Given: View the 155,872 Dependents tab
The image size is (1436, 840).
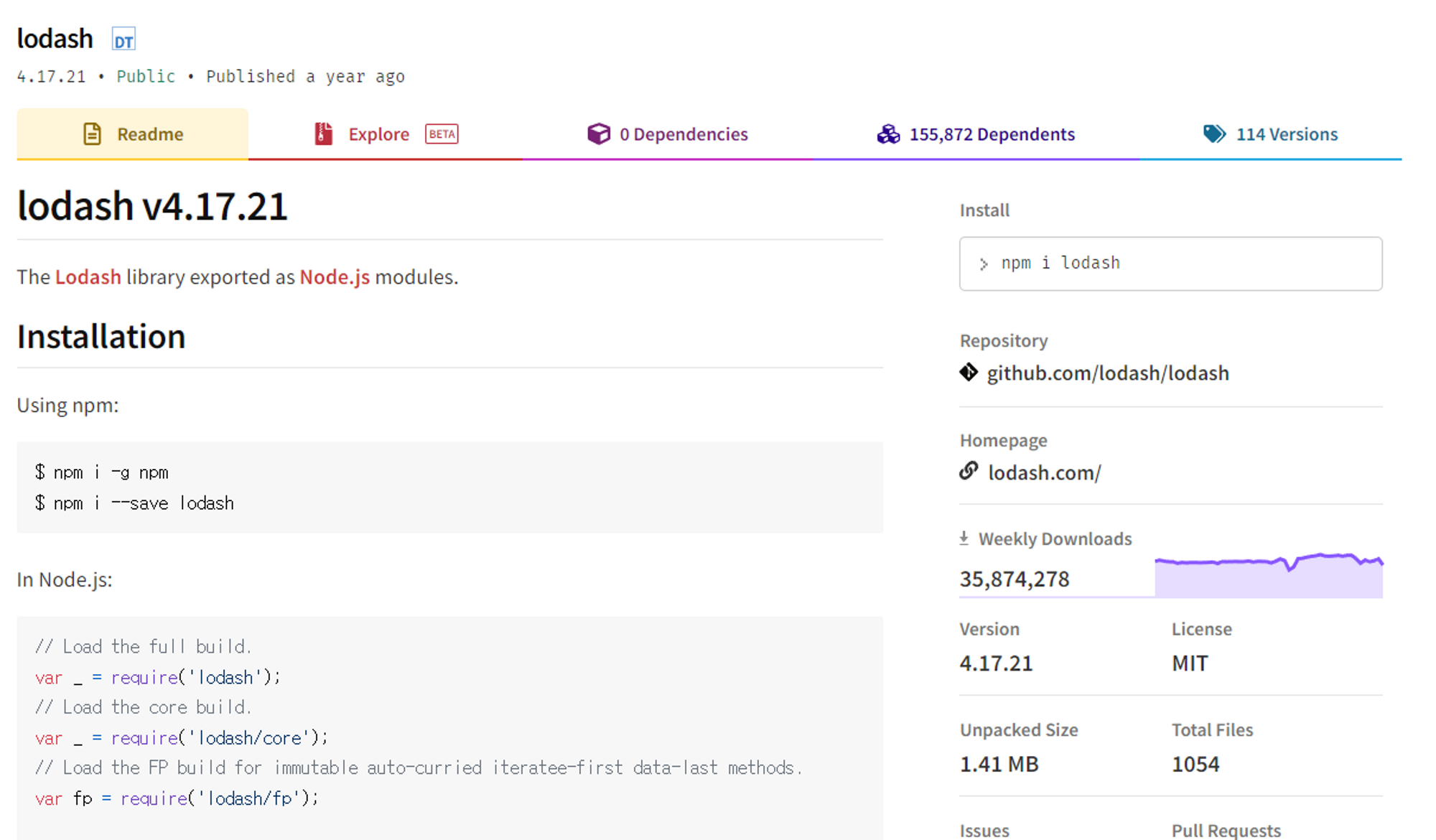Looking at the screenshot, I should pyautogui.click(x=992, y=134).
